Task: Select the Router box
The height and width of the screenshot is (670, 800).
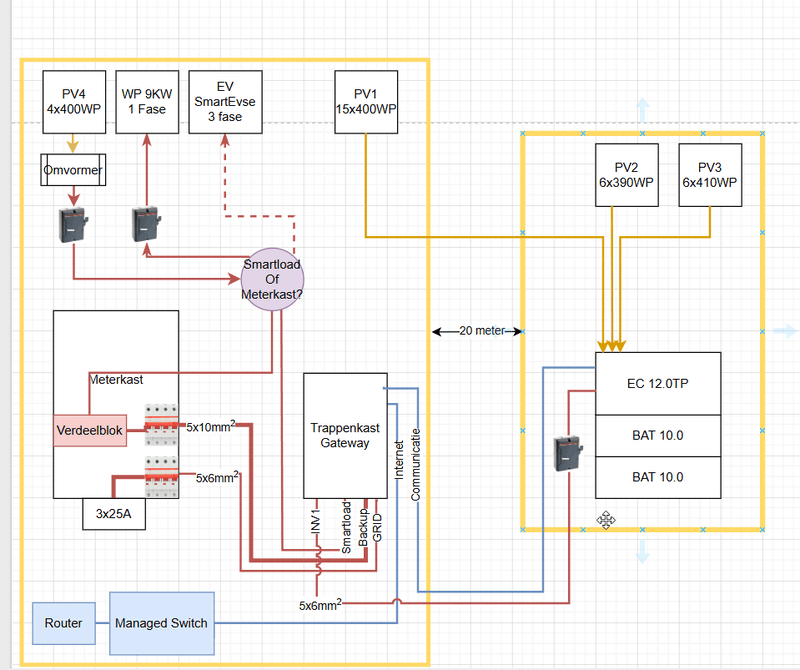Action: 64,623
